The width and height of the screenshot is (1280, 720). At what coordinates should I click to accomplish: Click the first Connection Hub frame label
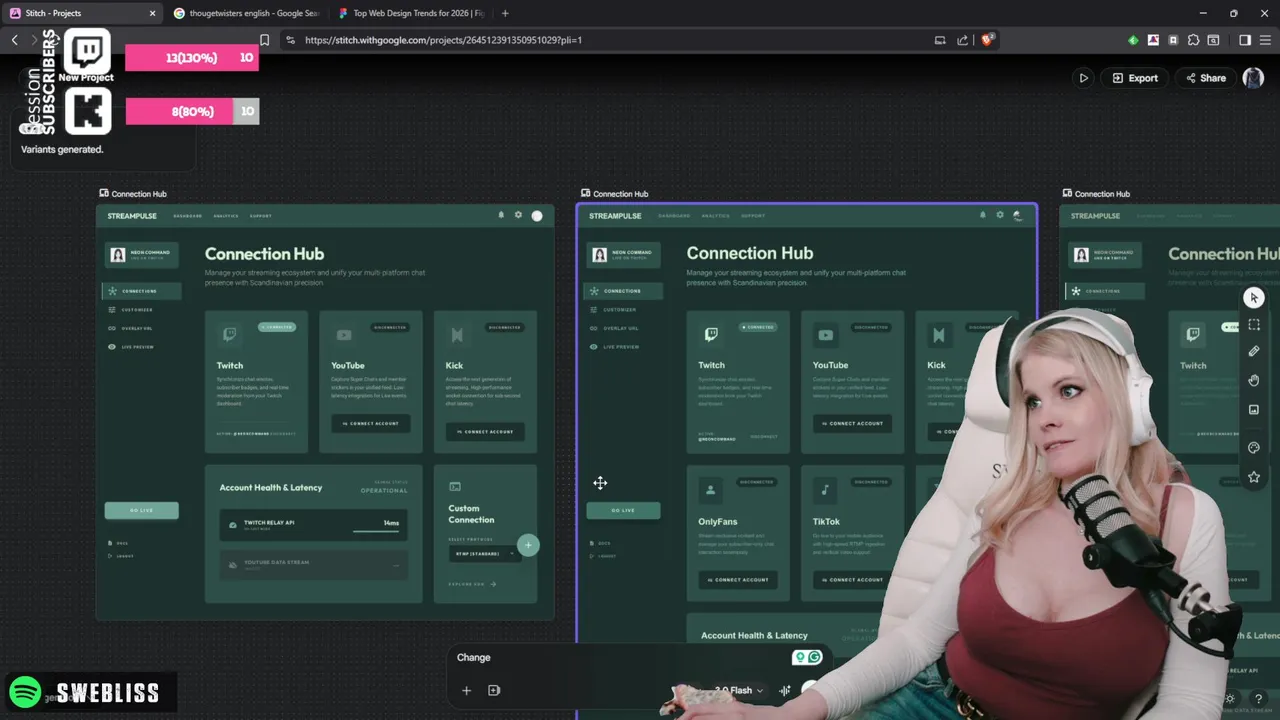(132, 194)
